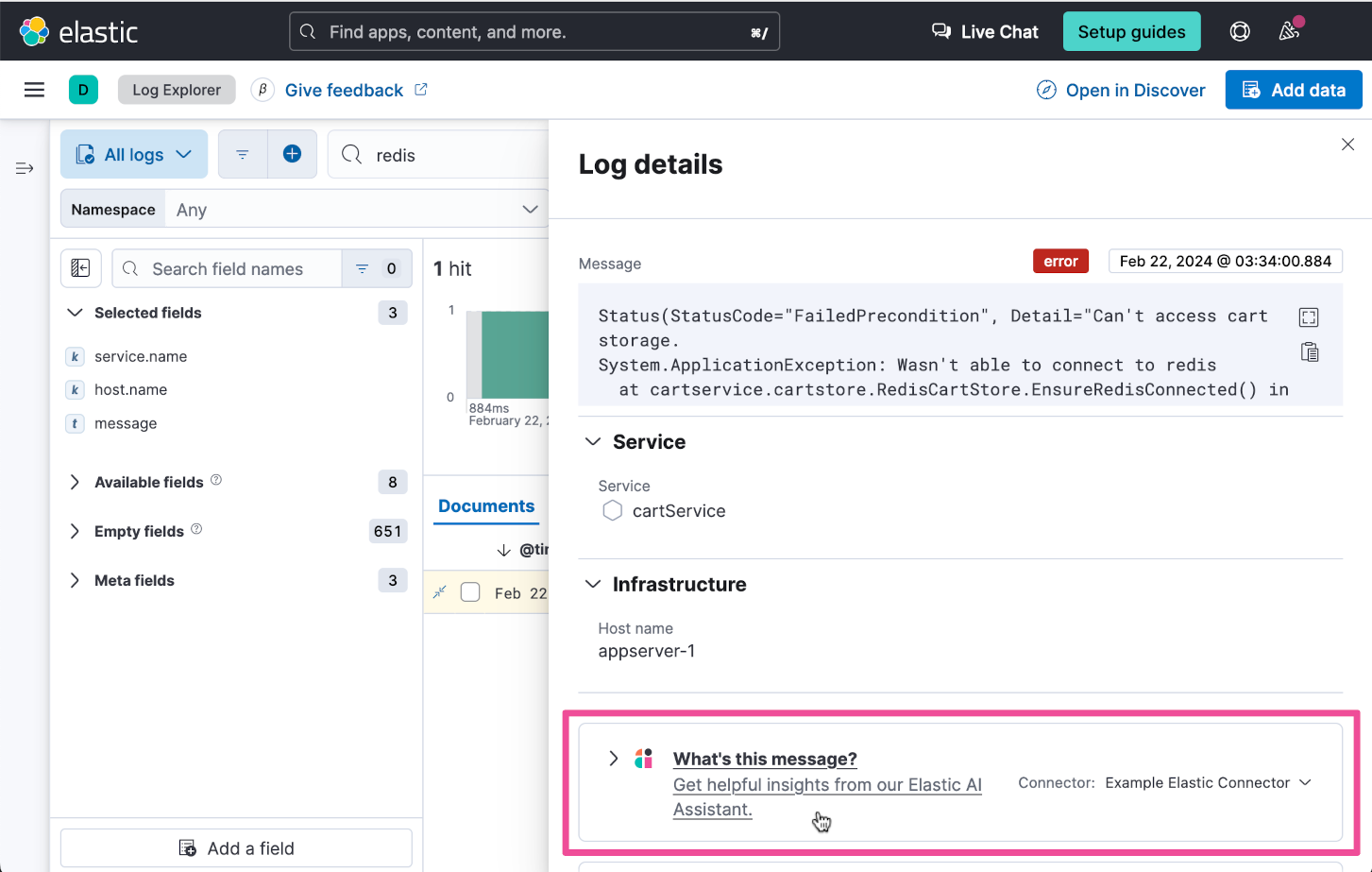Click the Log Explorer breadcrumb

click(177, 90)
